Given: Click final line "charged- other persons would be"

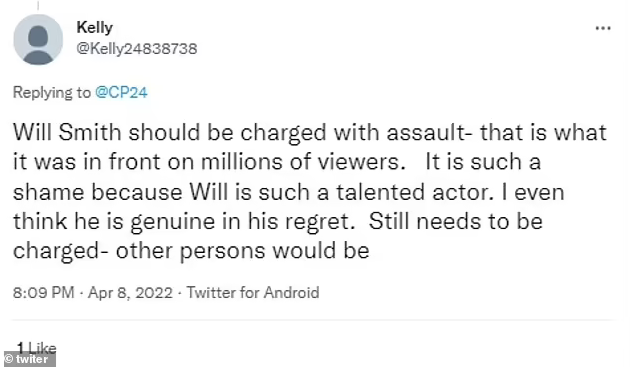Looking at the screenshot, I should (x=191, y=251).
